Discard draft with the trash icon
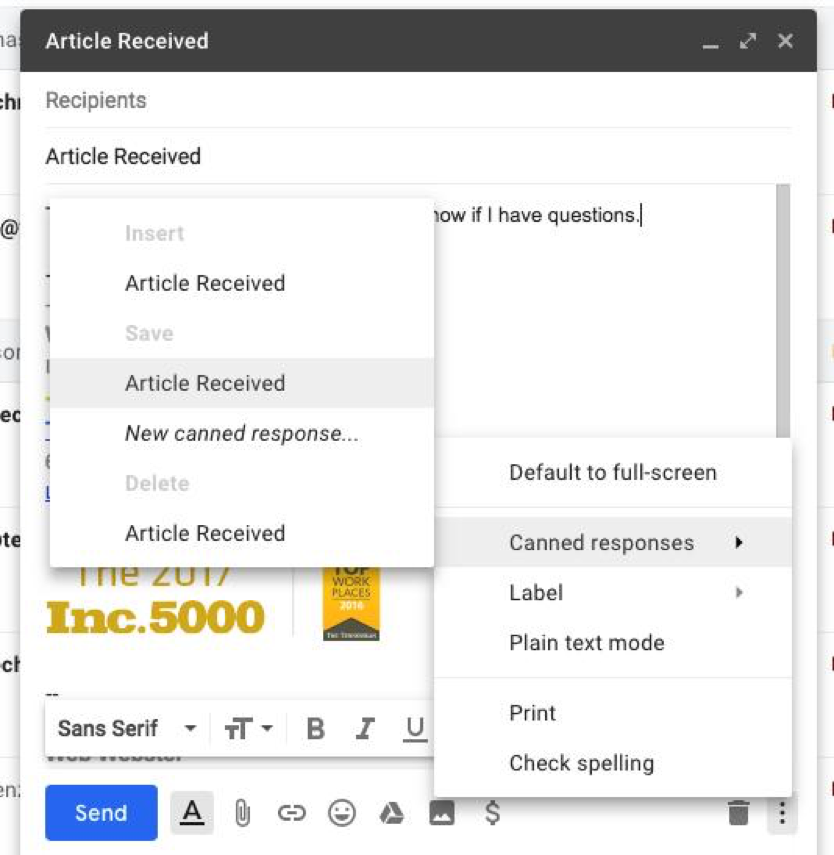The height and width of the screenshot is (855, 834). (x=738, y=813)
